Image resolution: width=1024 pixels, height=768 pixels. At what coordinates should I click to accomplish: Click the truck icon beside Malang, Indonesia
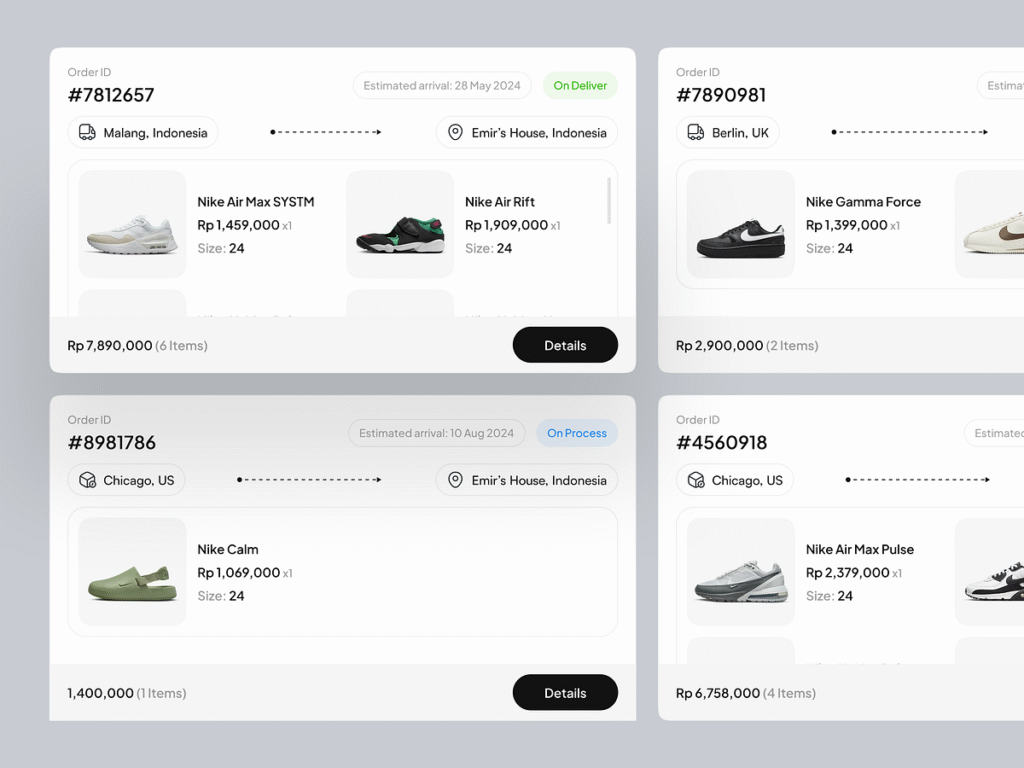(x=87, y=132)
